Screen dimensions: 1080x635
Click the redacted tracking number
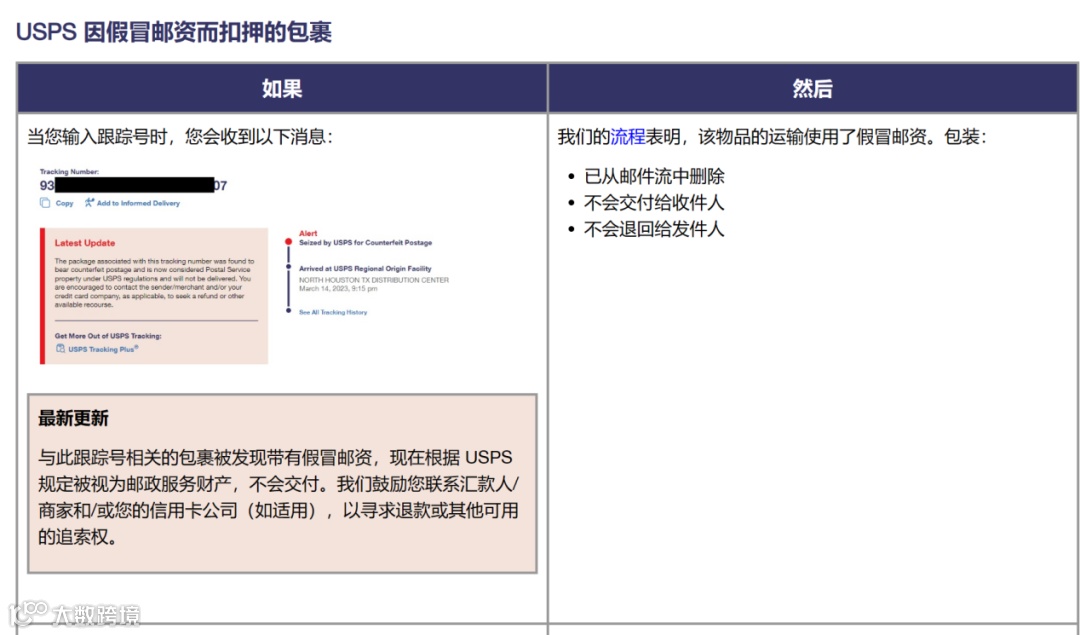(x=134, y=185)
